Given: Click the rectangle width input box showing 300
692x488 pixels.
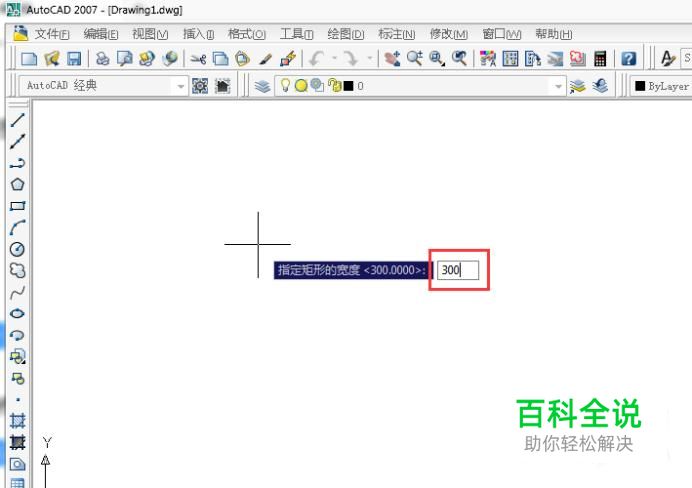Looking at the screenshot, I should pyautogui.click(x=458, y=270).
